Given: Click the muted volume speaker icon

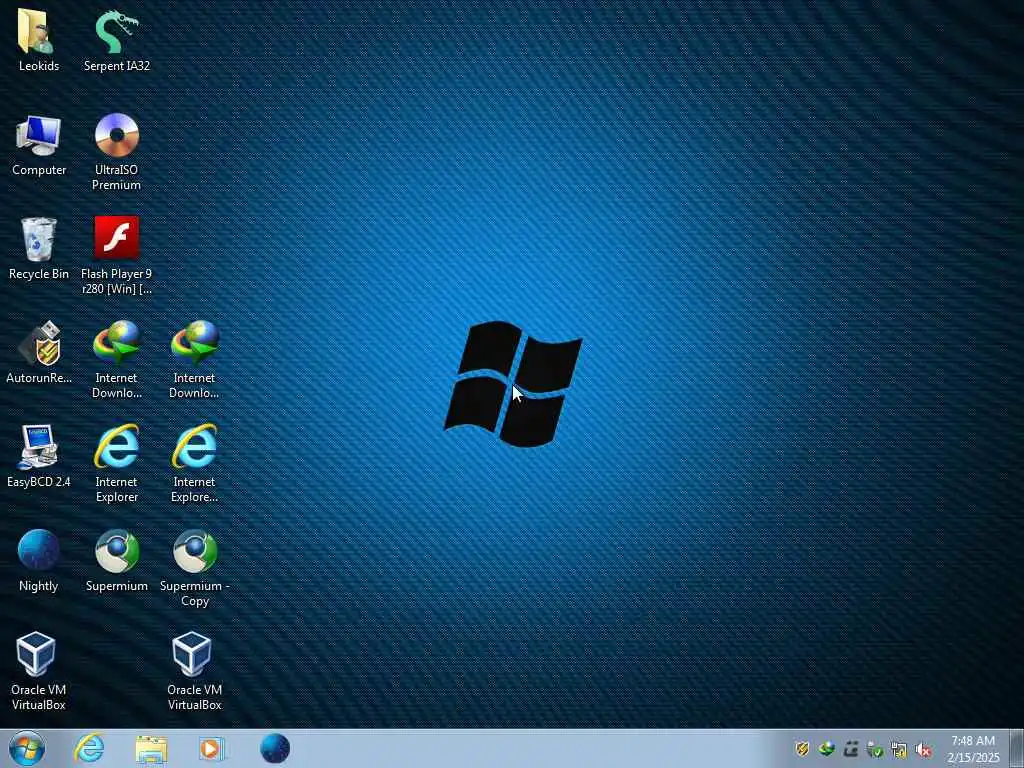Looking at the screenshot, I should click(923, 750).
